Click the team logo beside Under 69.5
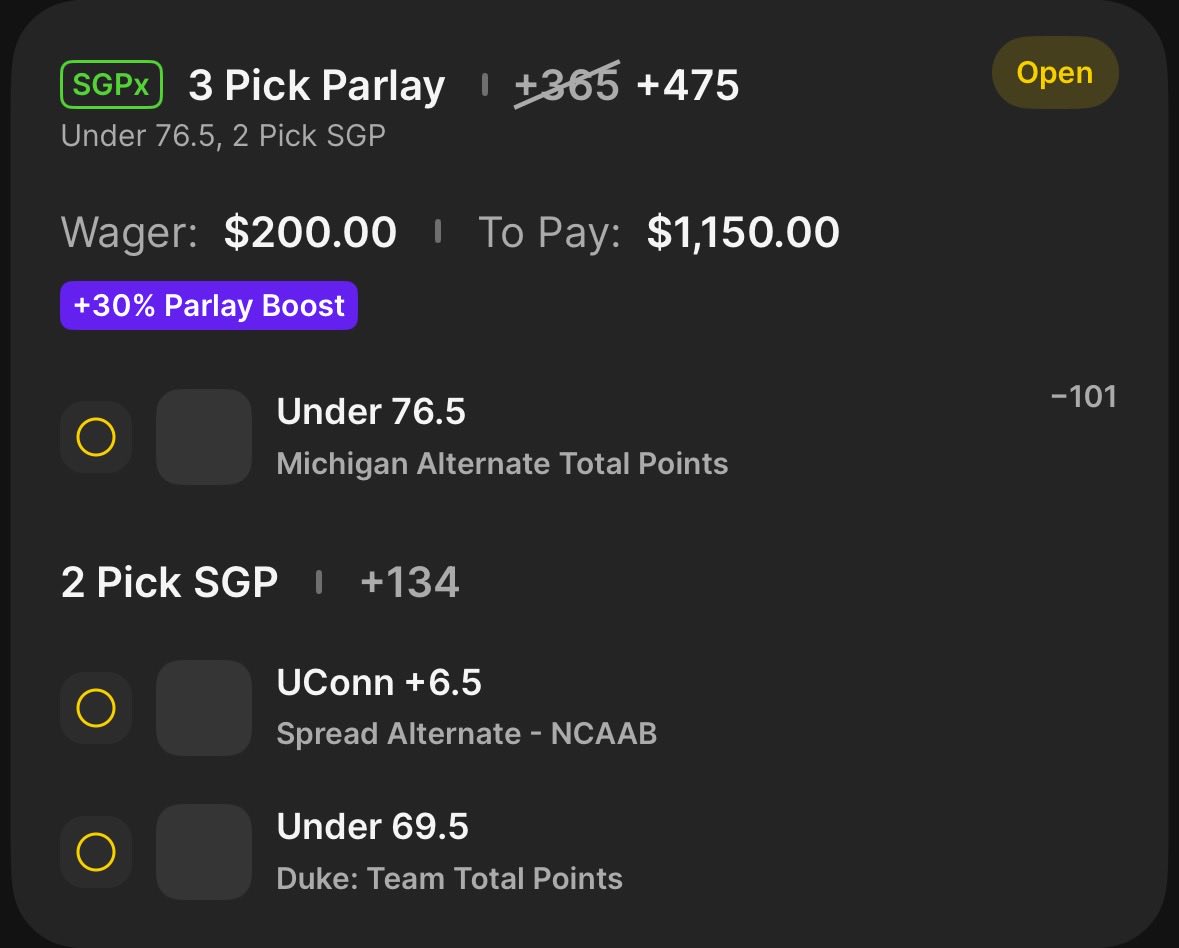Screen dimensions: 1179x948 [x=204, y=852]
